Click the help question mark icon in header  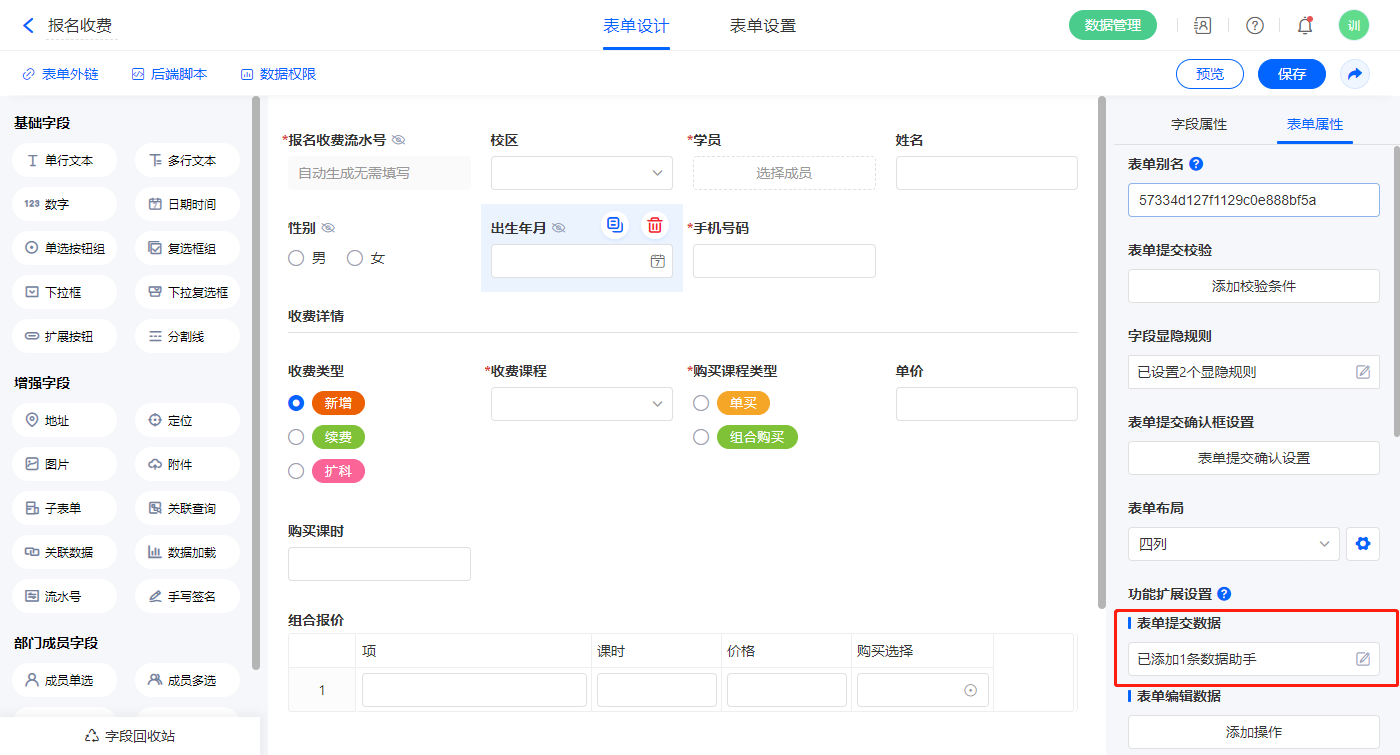point(1254,26)
